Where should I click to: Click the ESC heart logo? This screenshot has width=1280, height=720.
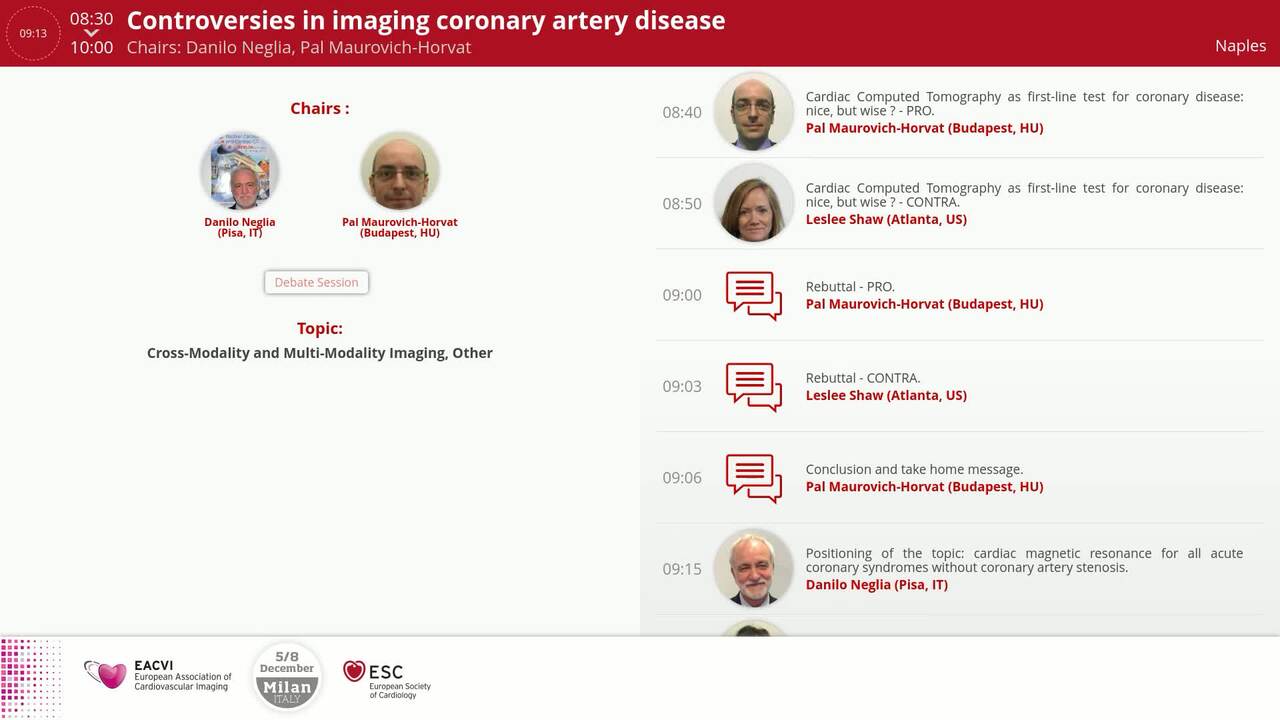point(354,671)
